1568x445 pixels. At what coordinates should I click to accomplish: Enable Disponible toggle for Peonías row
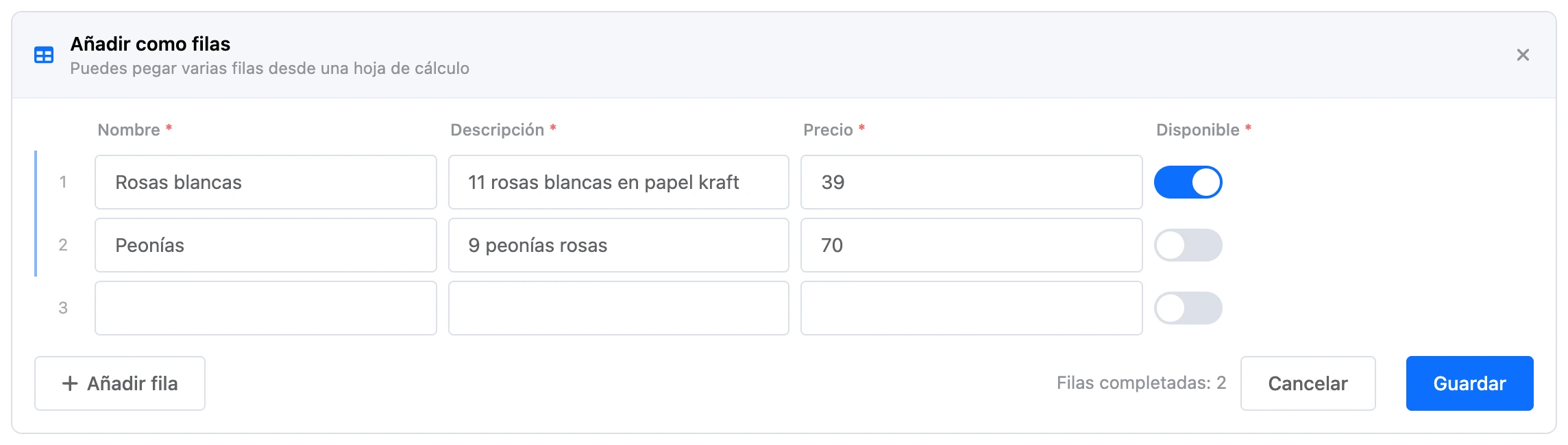pos(1188,245)
